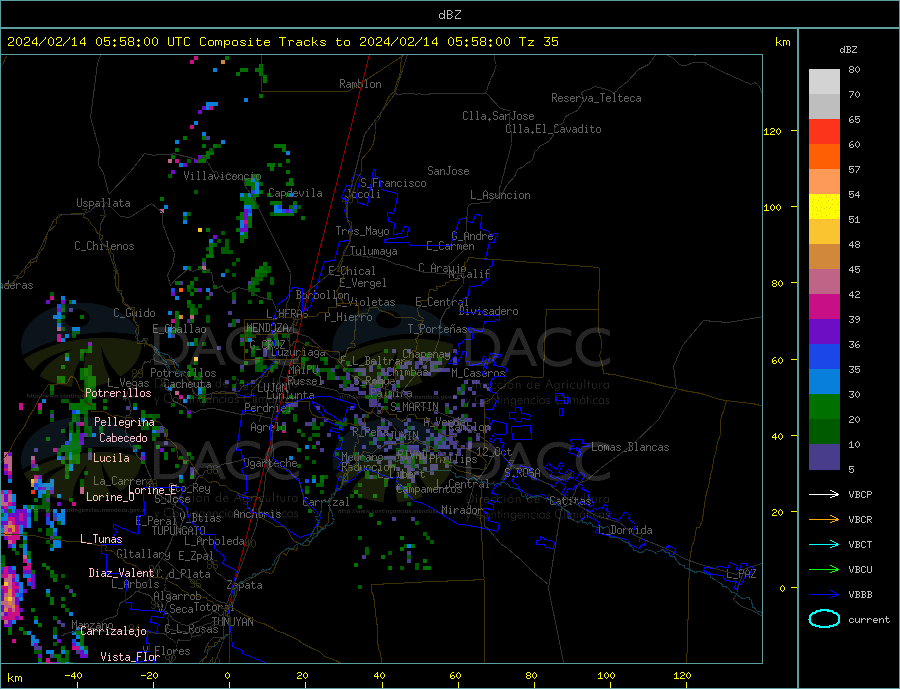Click the Divisadero map label
Image resolution: width=900 pixels, height=689 pixels.
(x=488, y=311)
